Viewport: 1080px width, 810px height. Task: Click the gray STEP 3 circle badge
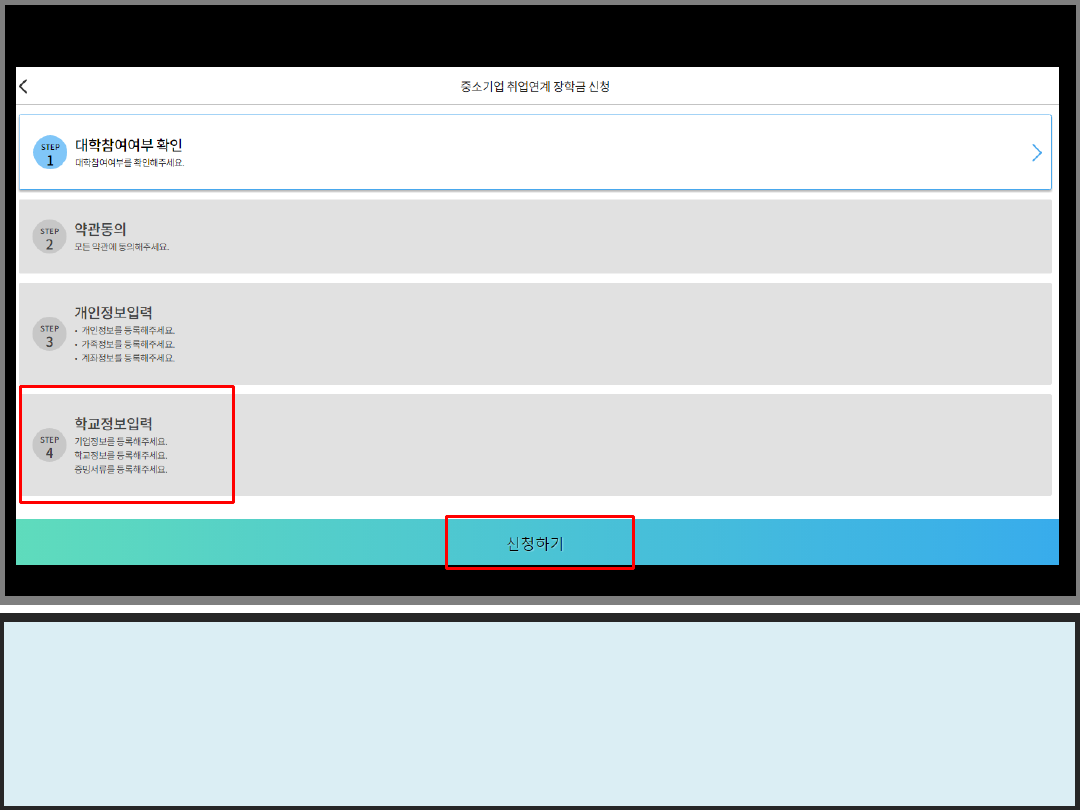[50, 335]
